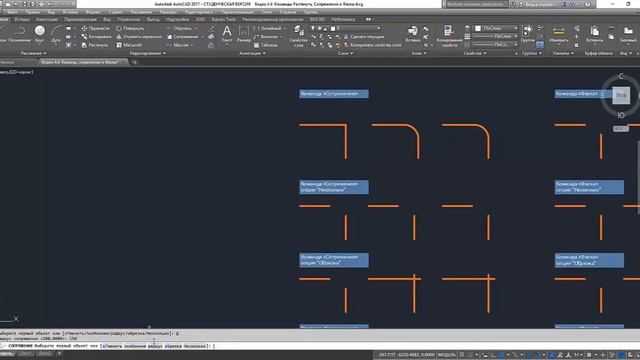
Task: Switch to the Аннотации (Annotate) ribbon tab
Action: [47, 19]
